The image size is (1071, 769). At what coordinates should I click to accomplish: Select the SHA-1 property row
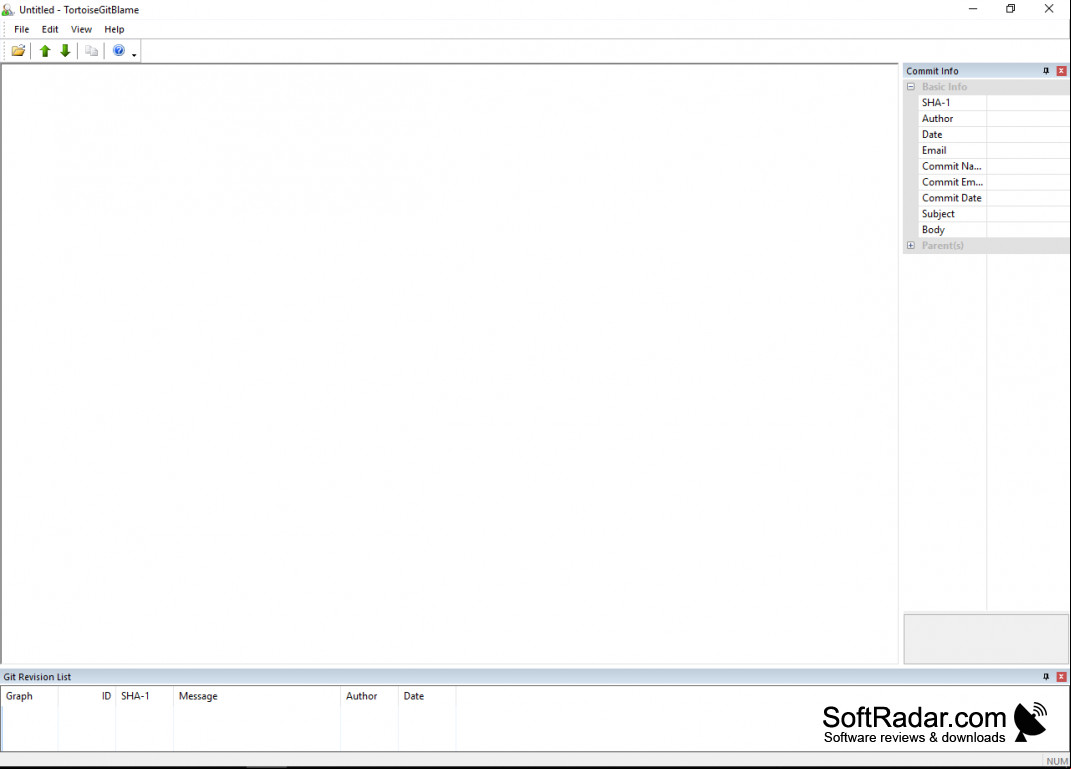pyautogui.click(x=994, y=102)
